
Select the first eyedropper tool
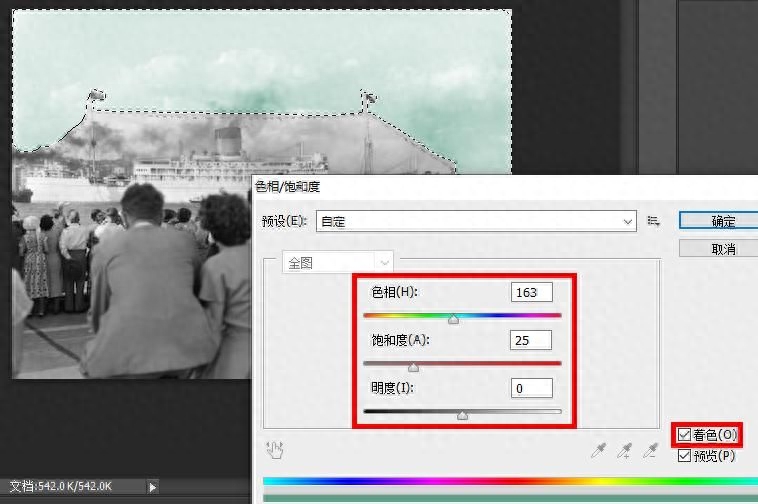(599, 451)
